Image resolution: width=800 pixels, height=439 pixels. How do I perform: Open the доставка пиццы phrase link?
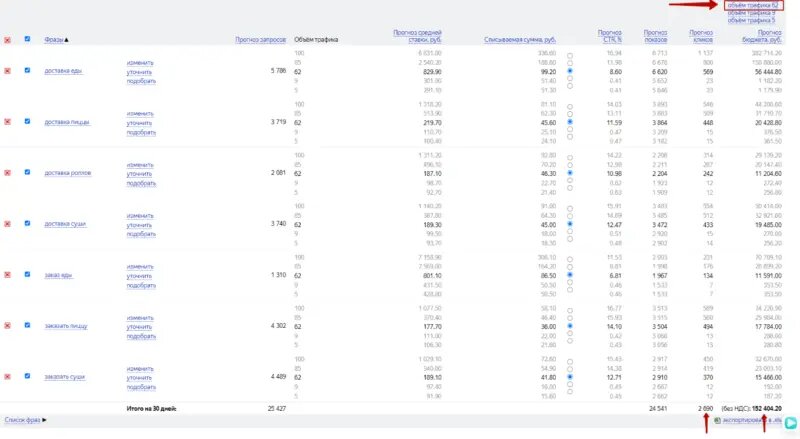point(67,122)
